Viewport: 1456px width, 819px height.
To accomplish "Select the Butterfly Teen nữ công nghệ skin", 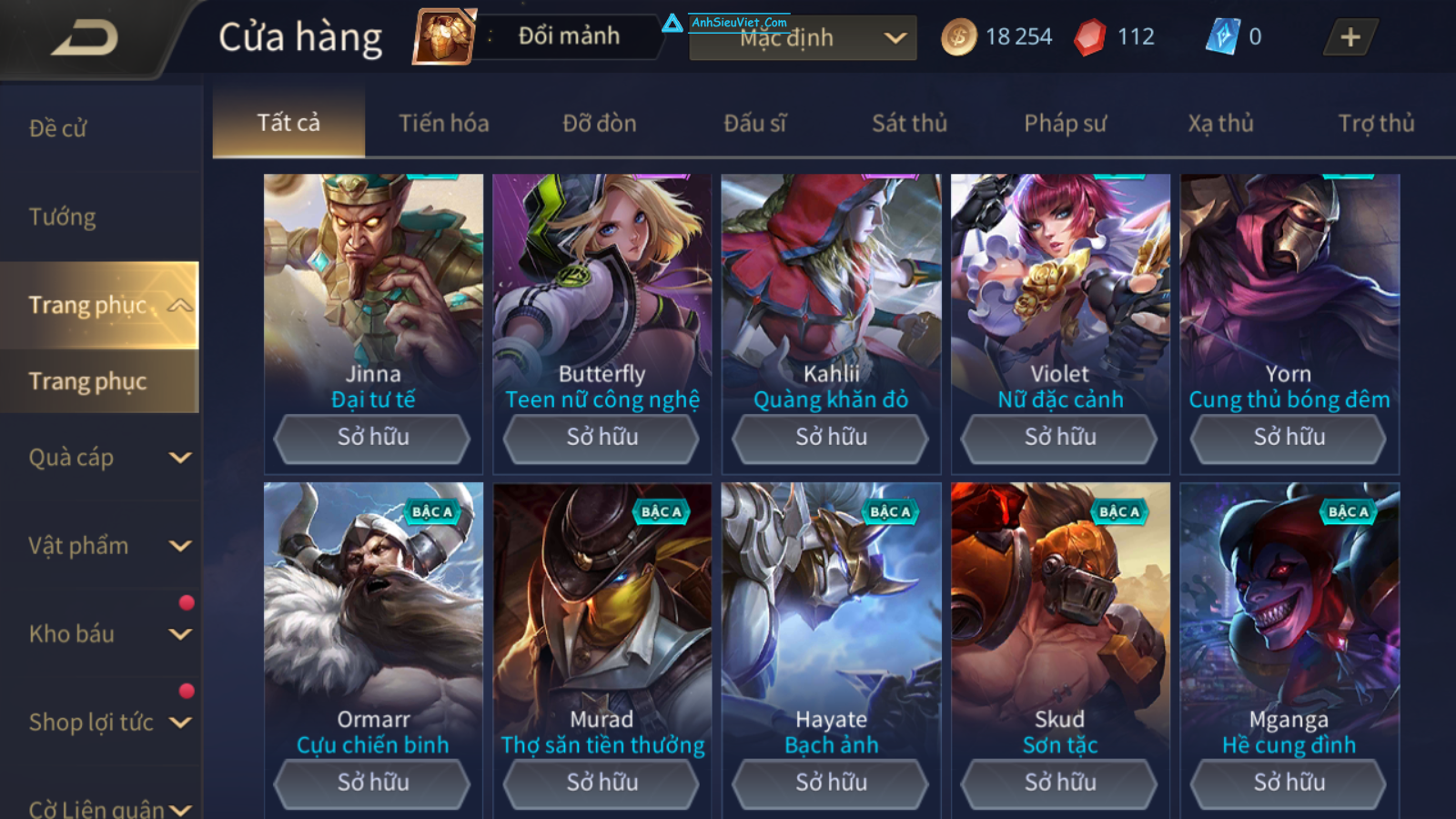I will (x=602, y=323).
